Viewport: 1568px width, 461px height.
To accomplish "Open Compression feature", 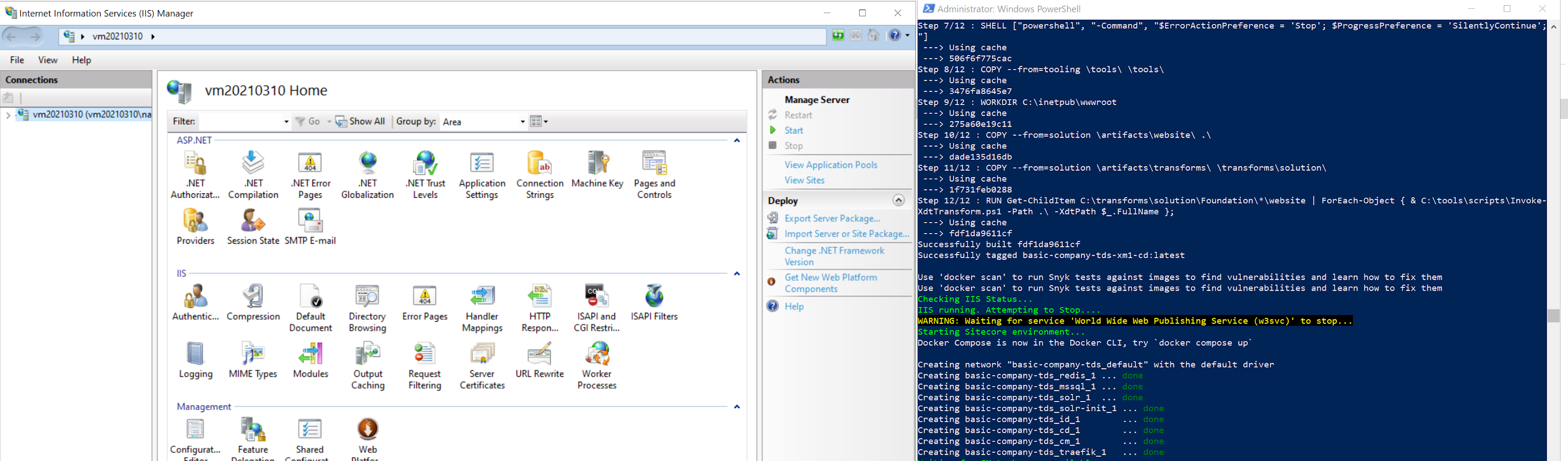I will click(x=253, y=303).
